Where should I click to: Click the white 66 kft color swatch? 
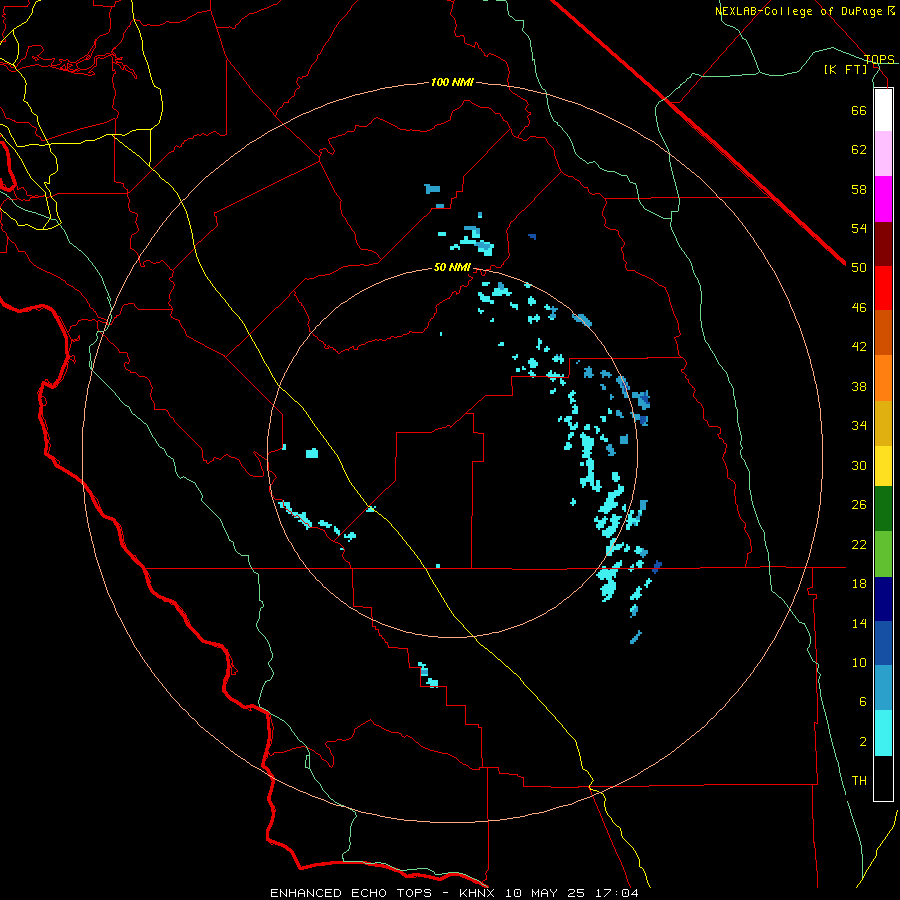point(883,110)
